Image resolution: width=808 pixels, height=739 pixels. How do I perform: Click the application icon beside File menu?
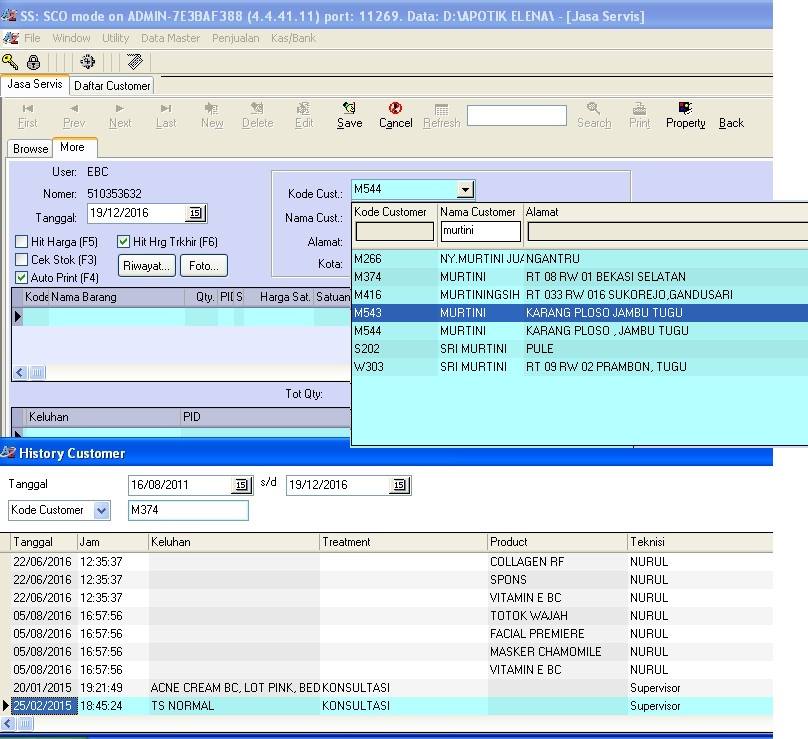coord(11,38)
